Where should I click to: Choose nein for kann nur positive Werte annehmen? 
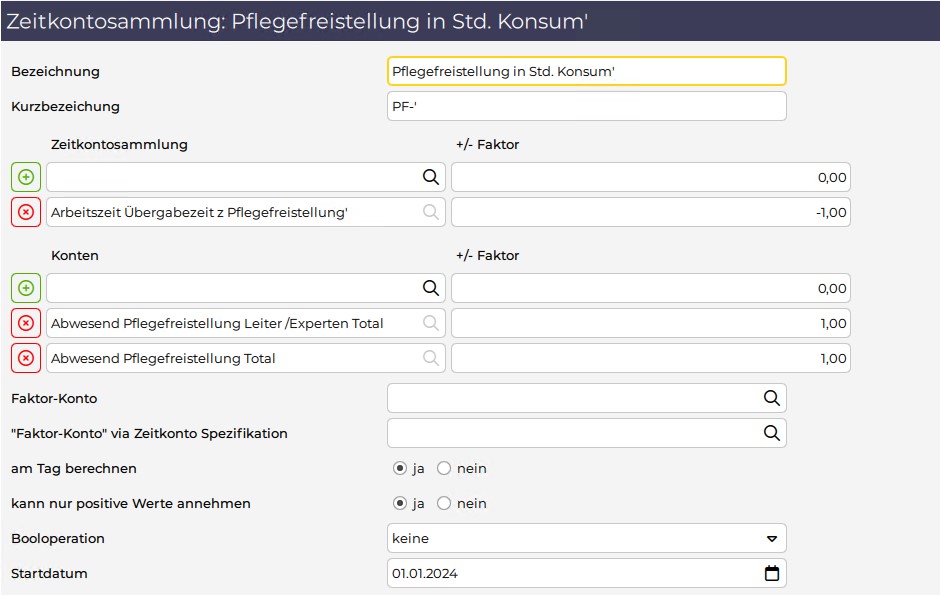[444, 503]
